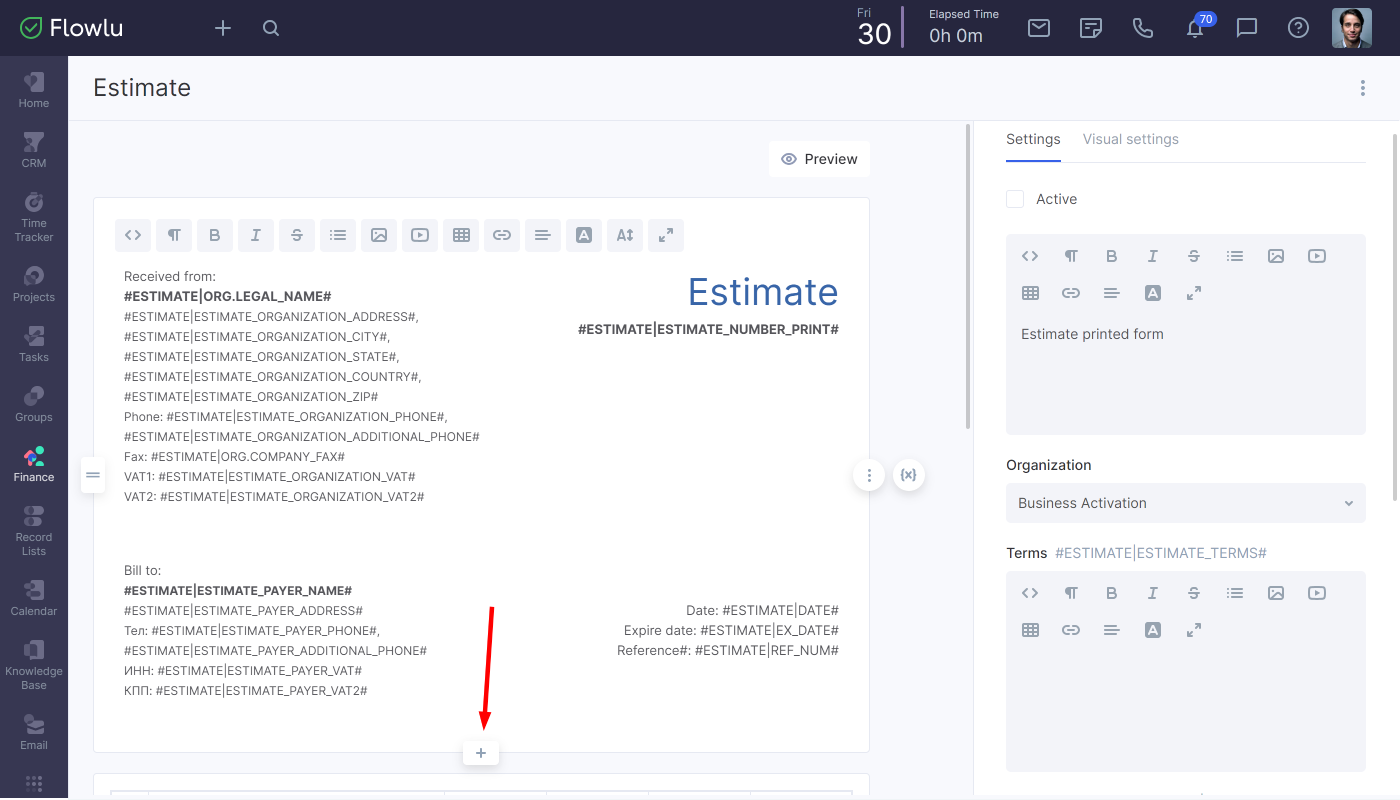Insert a link in the document editor
1400x800 pixels.
tap(501, 235)
